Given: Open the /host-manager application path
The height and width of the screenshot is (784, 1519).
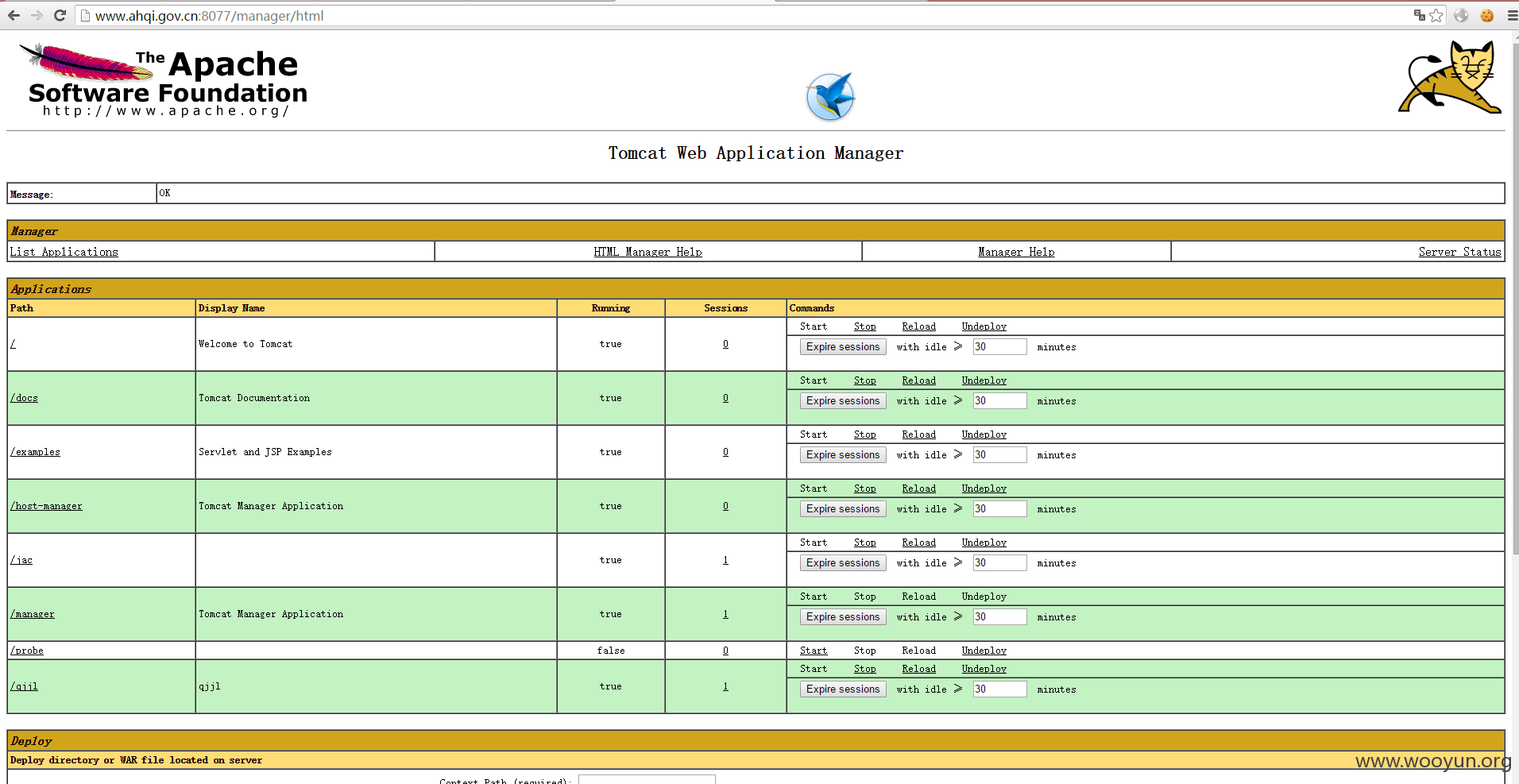Looking at the screenshot, I should [46, 506].
